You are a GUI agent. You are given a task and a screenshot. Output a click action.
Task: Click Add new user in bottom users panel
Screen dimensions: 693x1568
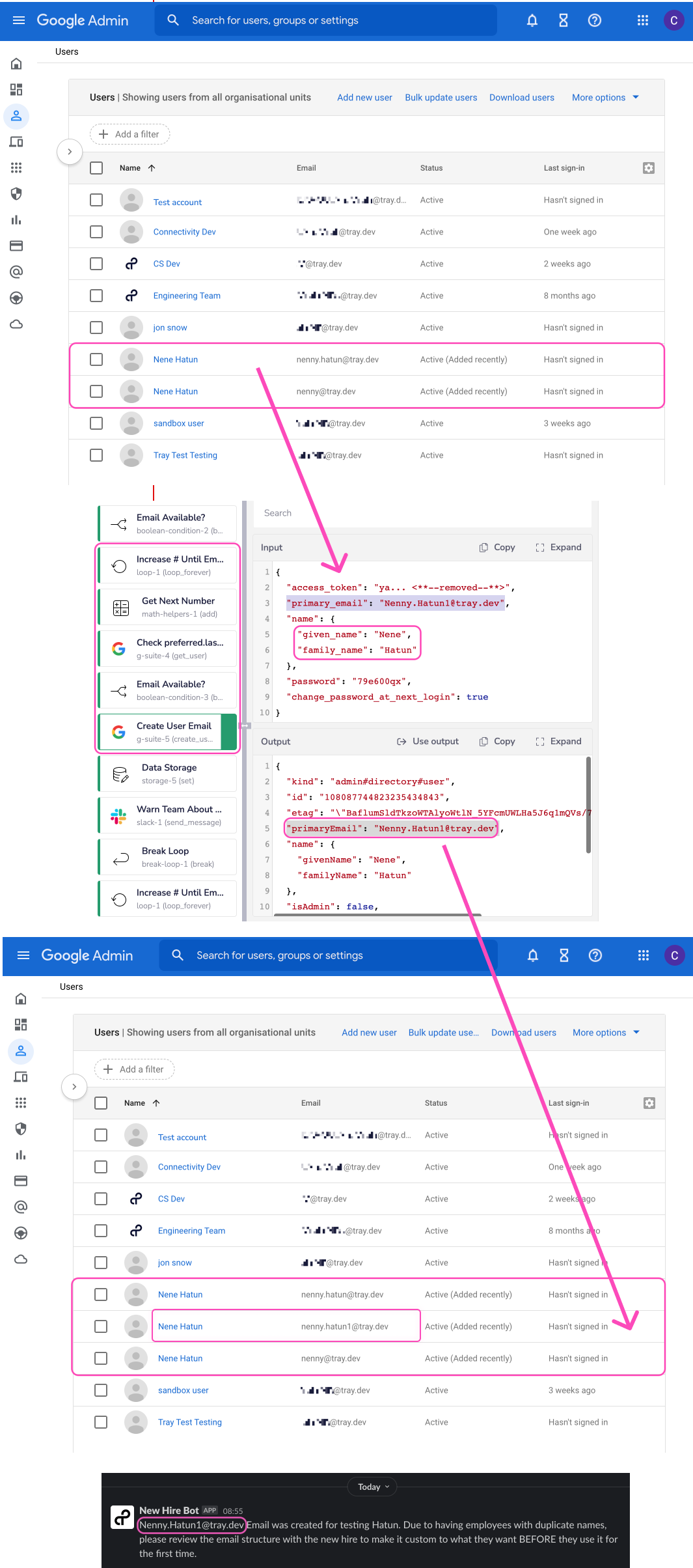(369, 1033)
